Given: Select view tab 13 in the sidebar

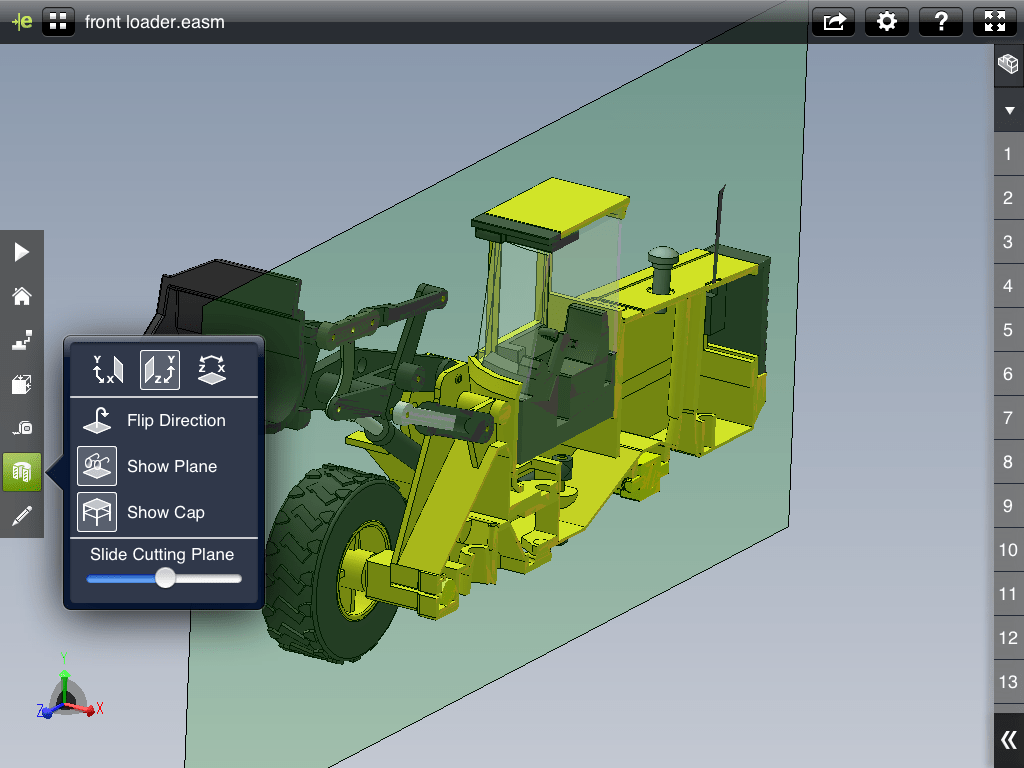Looking at the screenshot, I should point(1008,682).
